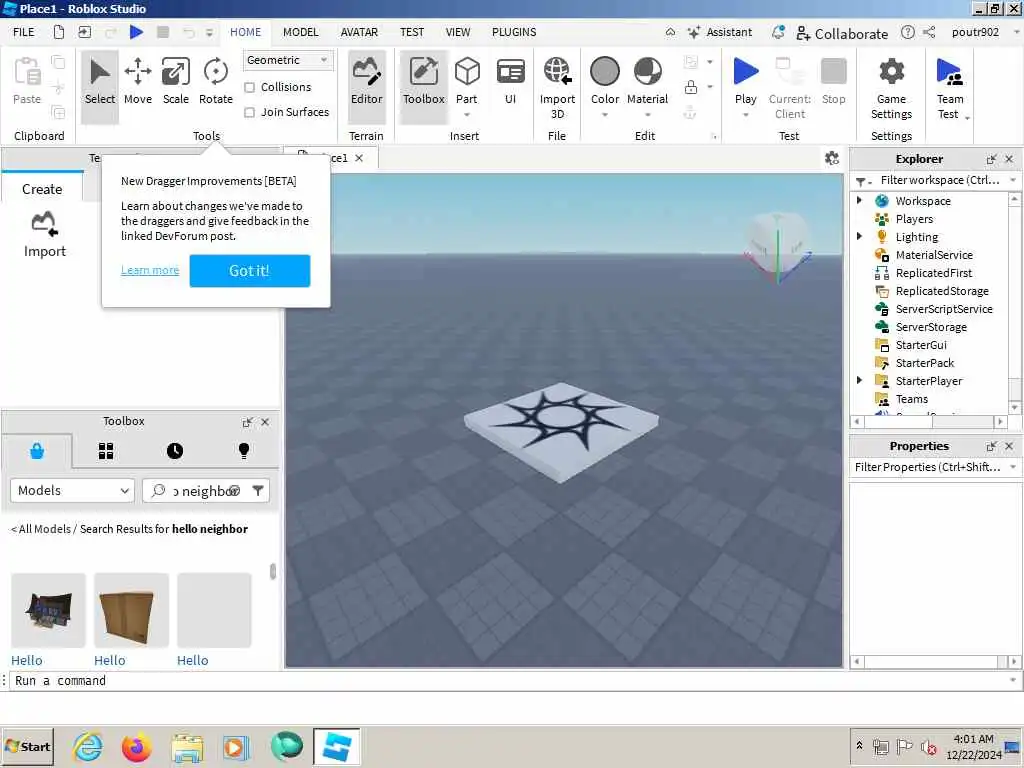This screenshot has width=1024, height=768.
Task: Open the Part type dropdown arrow
Action: (467, 115)
